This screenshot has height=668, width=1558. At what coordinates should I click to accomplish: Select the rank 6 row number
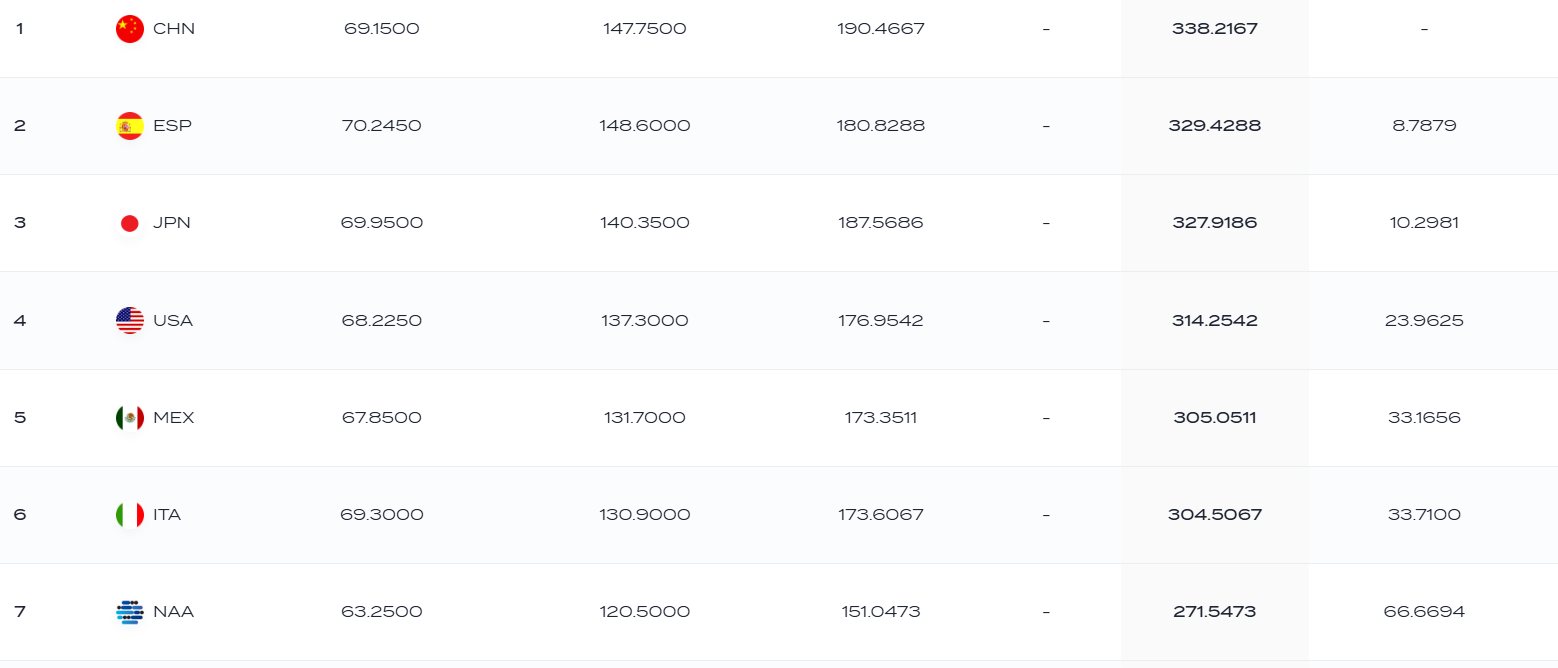pos(20,515)
